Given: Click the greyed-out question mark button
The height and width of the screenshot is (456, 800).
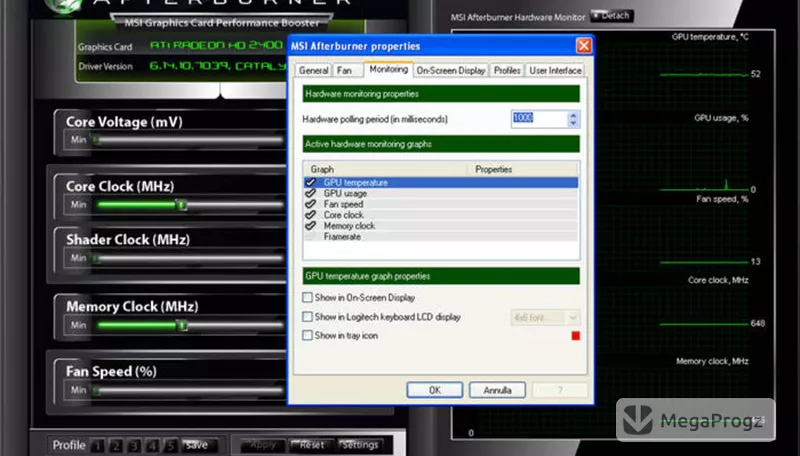Looking at the screenshot, I should click(x=560, y=390).
